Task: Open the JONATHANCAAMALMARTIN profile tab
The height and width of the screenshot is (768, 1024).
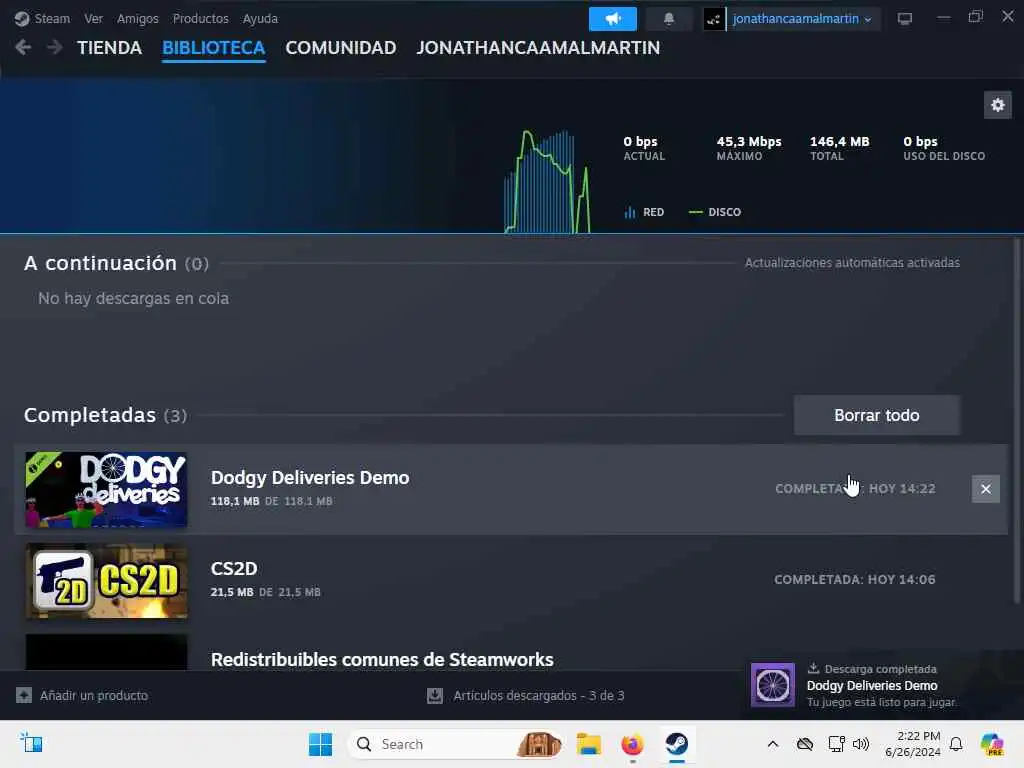Action: pyautogui.click(x=538, y=48)
